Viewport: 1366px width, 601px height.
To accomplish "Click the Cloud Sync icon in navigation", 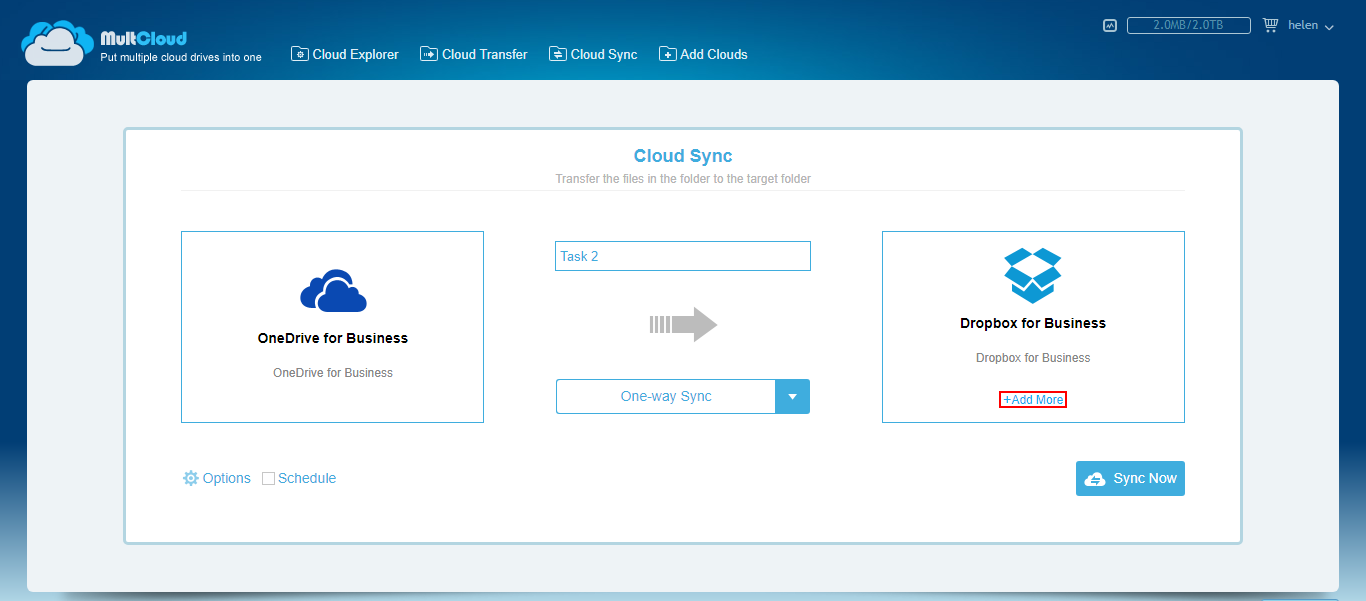I will click(558, 54).
